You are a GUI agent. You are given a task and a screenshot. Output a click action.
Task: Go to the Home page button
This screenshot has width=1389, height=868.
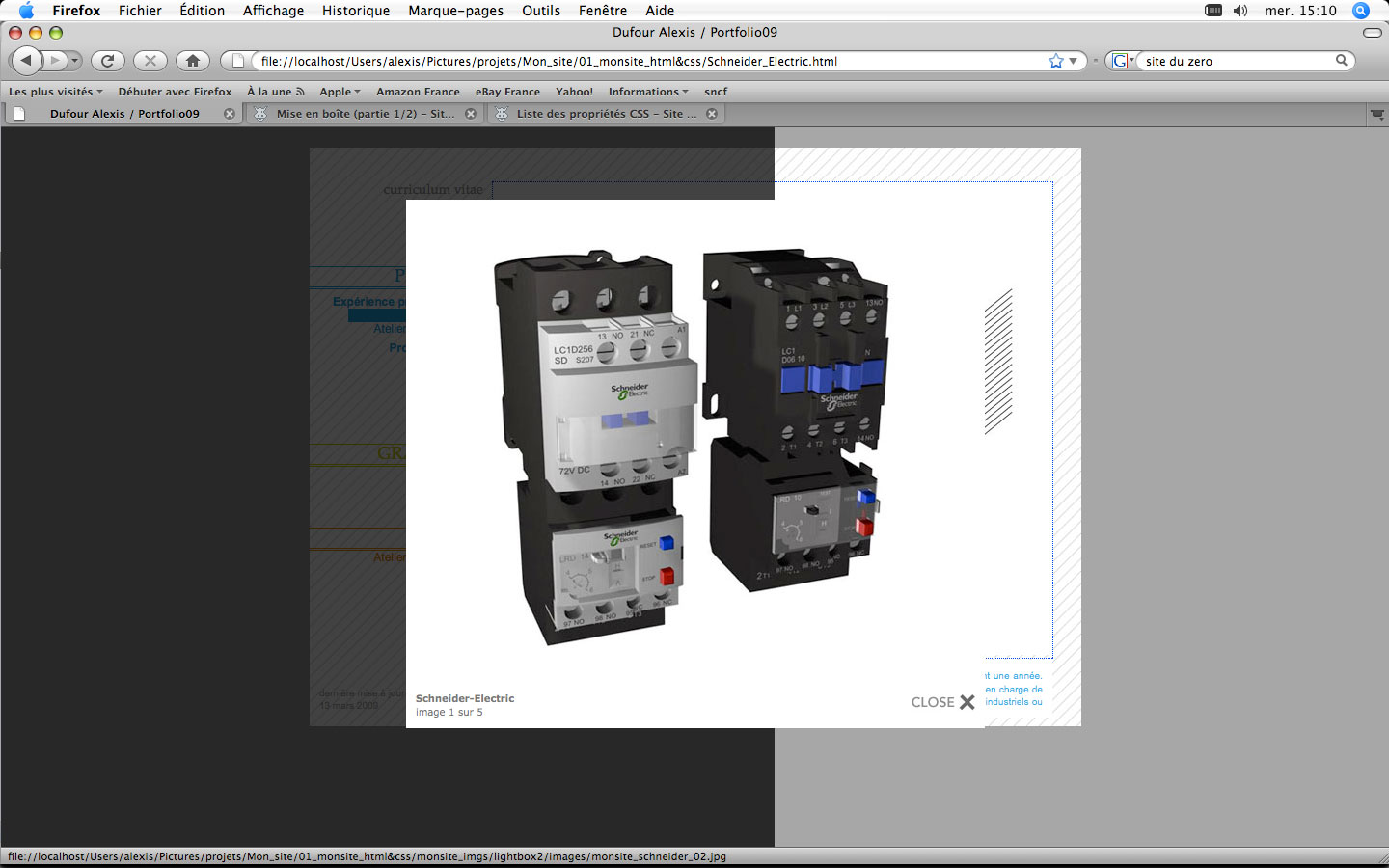(x=193, y=61)
